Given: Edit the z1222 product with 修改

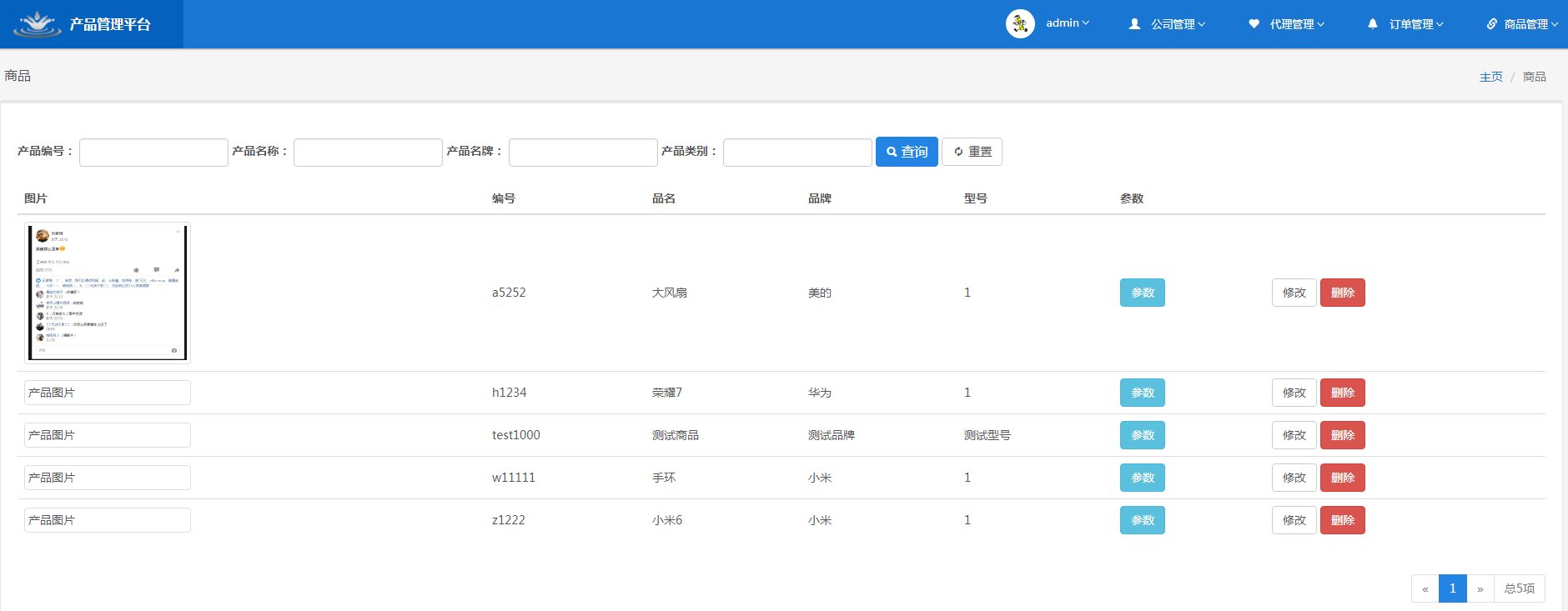Looking at the screenshot, I should point(1294,520).
